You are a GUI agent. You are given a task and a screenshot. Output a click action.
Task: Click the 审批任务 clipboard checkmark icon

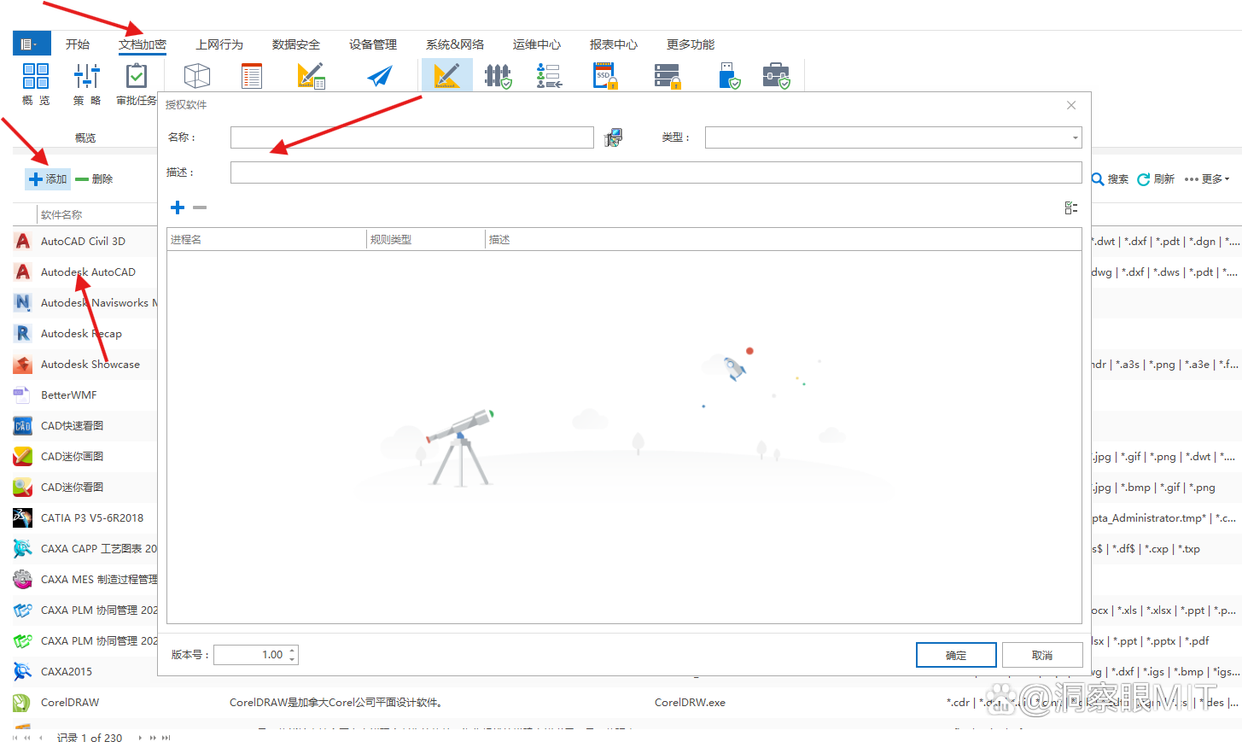pos(136,77)
